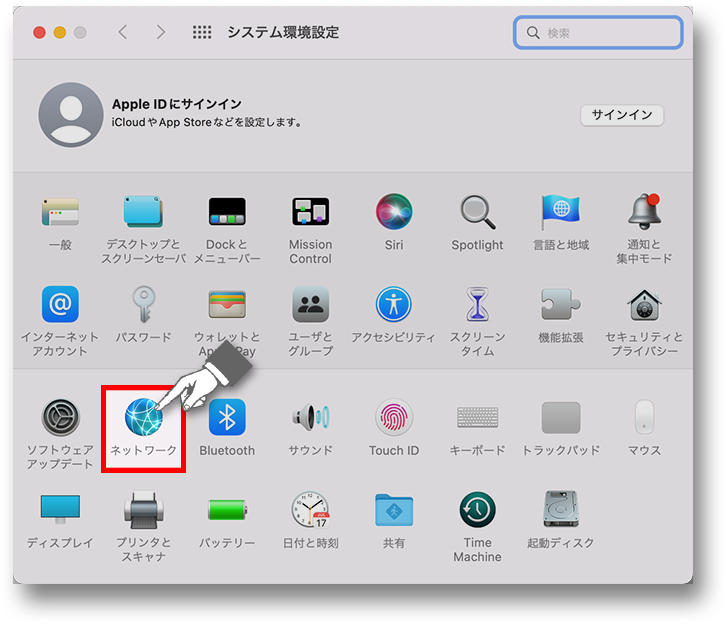
Task: Open サウンド preferences
Action: [x=311, y=417]
